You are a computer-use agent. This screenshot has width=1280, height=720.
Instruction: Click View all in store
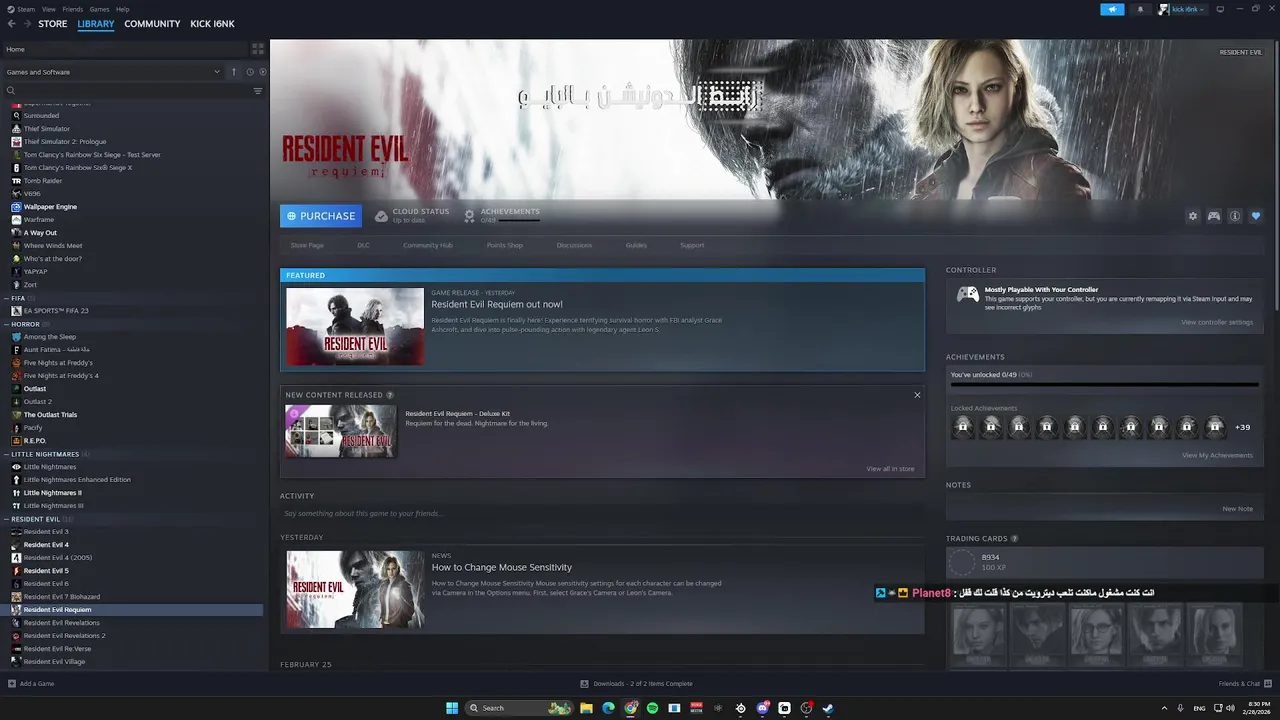pyautogui.click(x=890, y=469)
